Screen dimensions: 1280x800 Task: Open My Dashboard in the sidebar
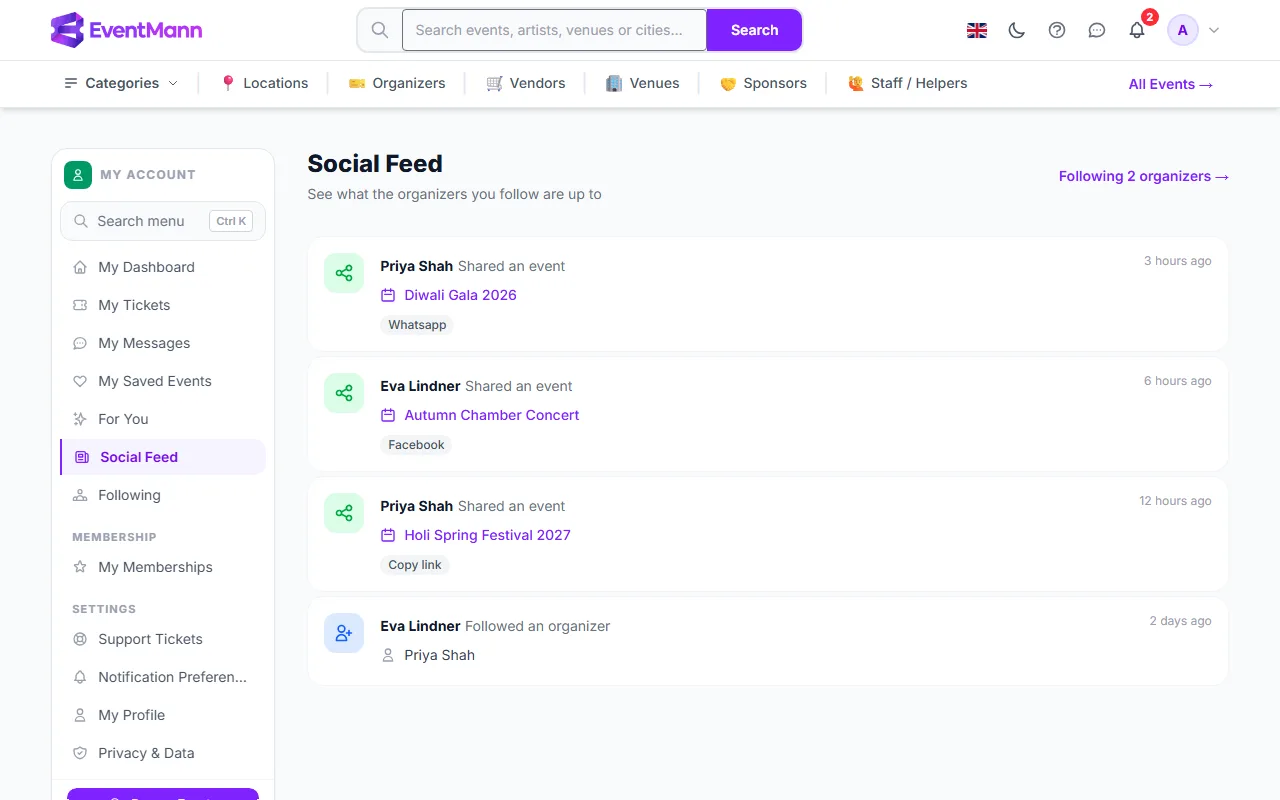[x=163, y=267]
